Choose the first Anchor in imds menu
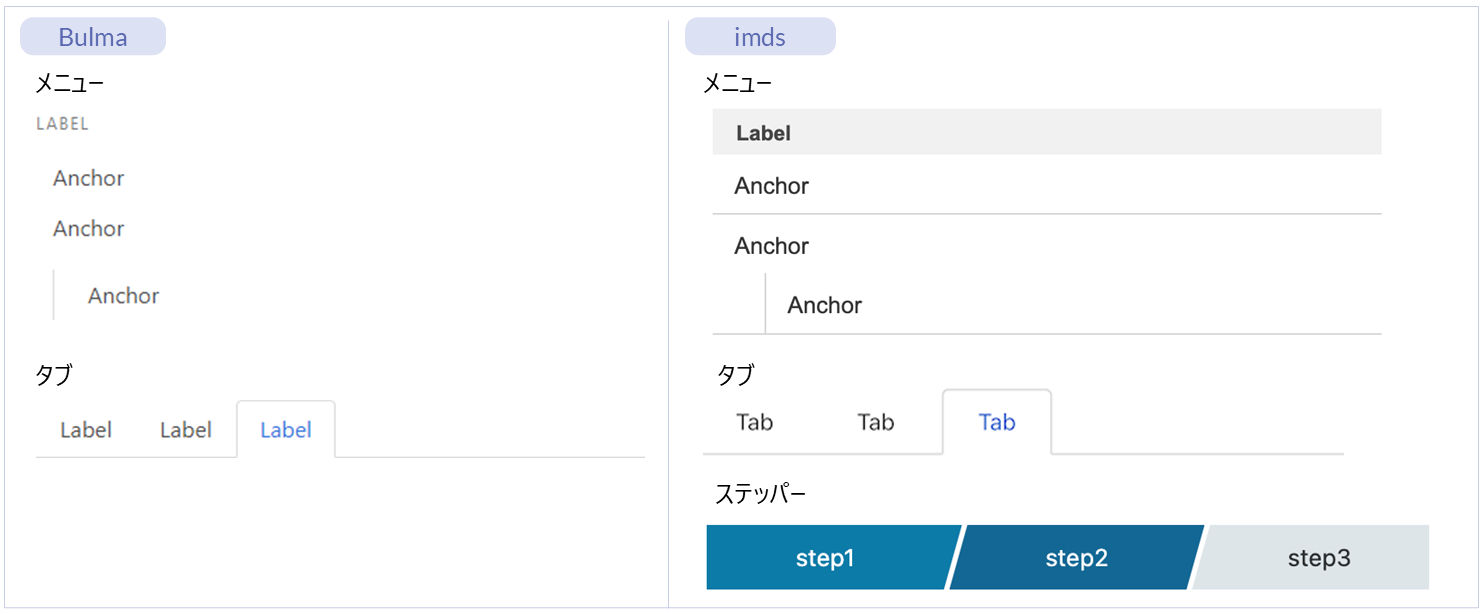The width and height of the screenshot is (1484, 614). (772, 186)
